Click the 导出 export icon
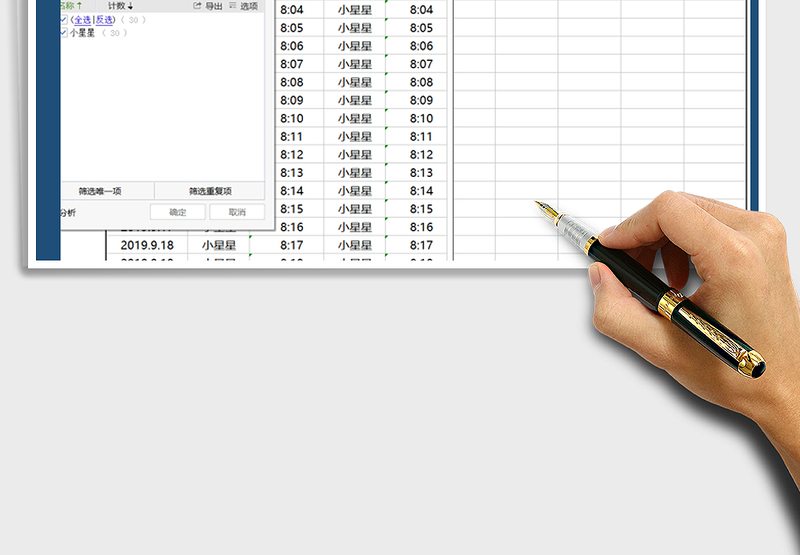 198,6
